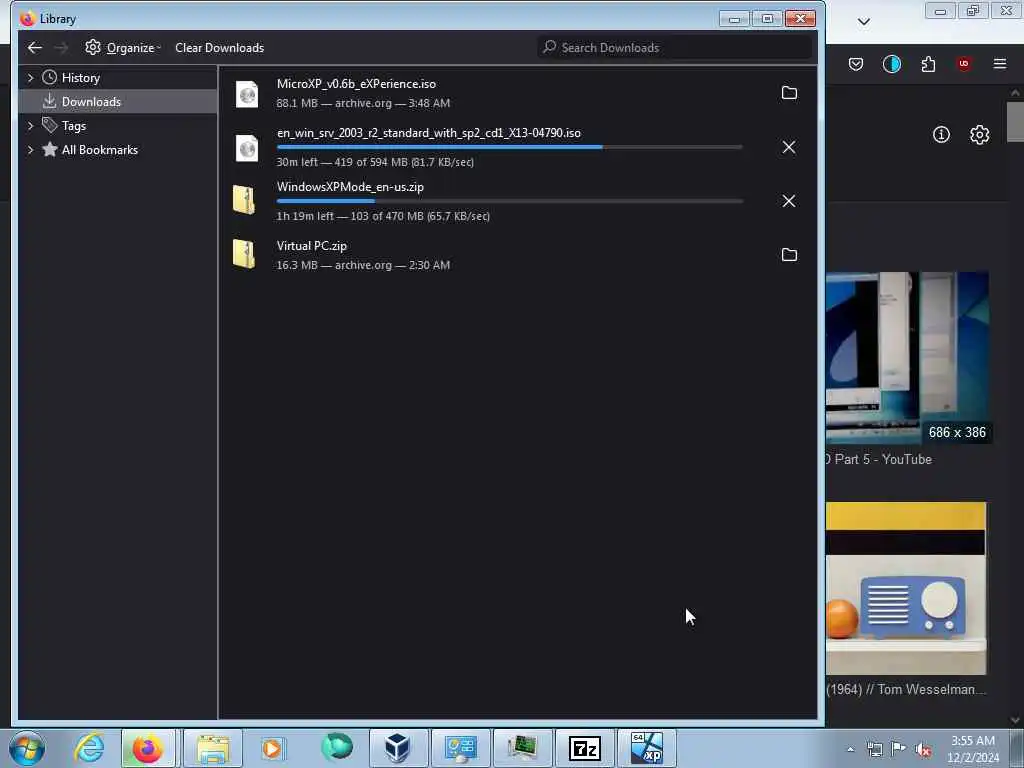
Task: Click the half-circle extension icon in Firefox toolbar
Action: pos(891,64)
